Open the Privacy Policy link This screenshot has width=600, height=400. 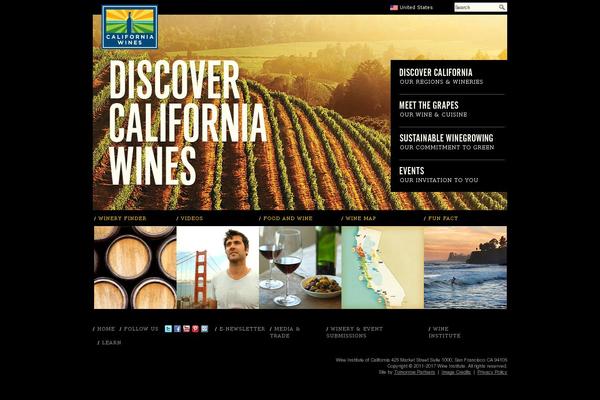click(x=492, y=372)
